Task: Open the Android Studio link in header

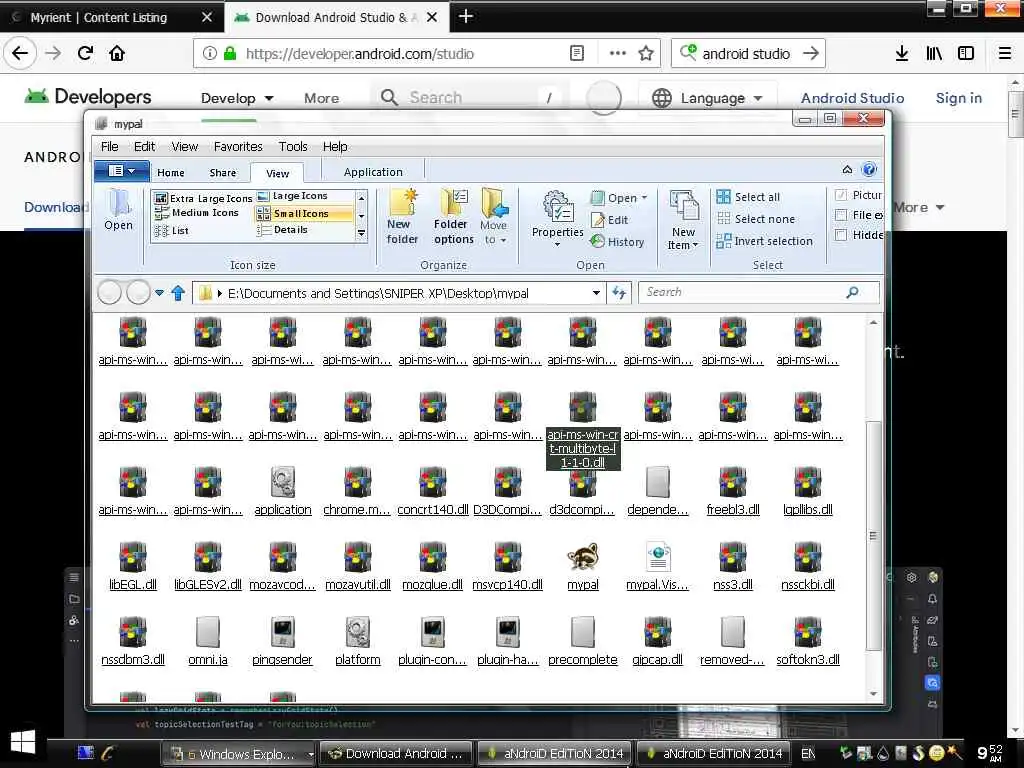Action: (x=852, y=98)
